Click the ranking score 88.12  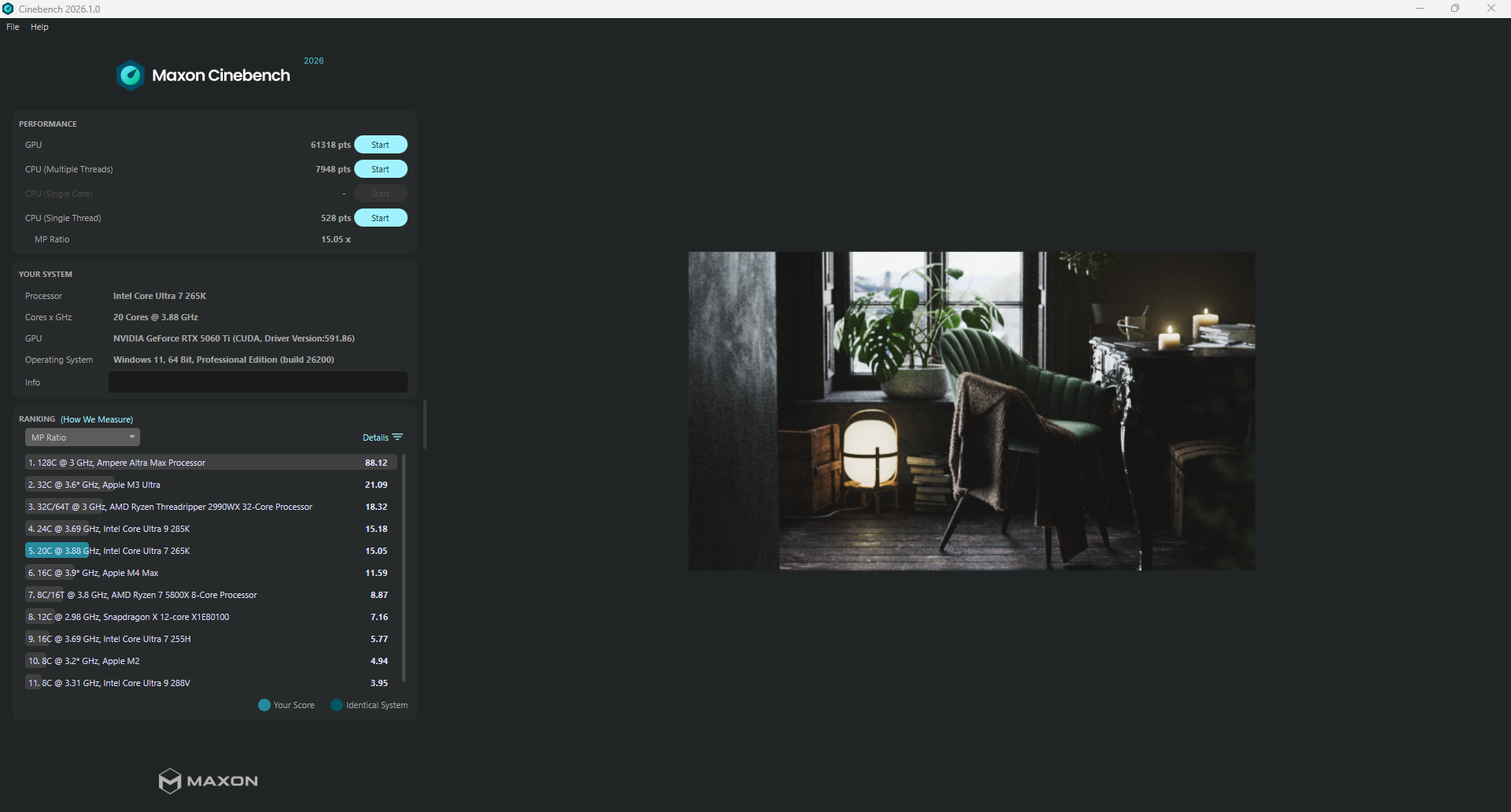376,463
